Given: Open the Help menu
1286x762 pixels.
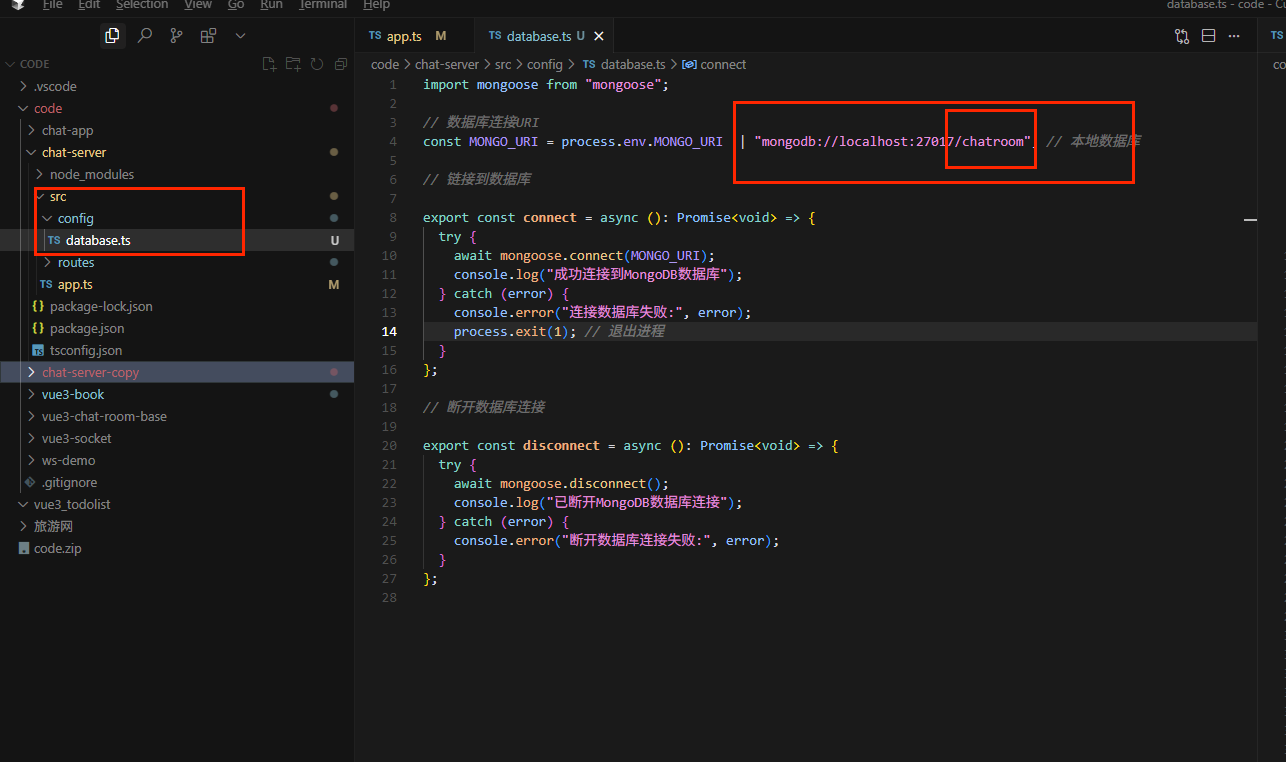Looking at the screenshot, I should coord(376,4).
